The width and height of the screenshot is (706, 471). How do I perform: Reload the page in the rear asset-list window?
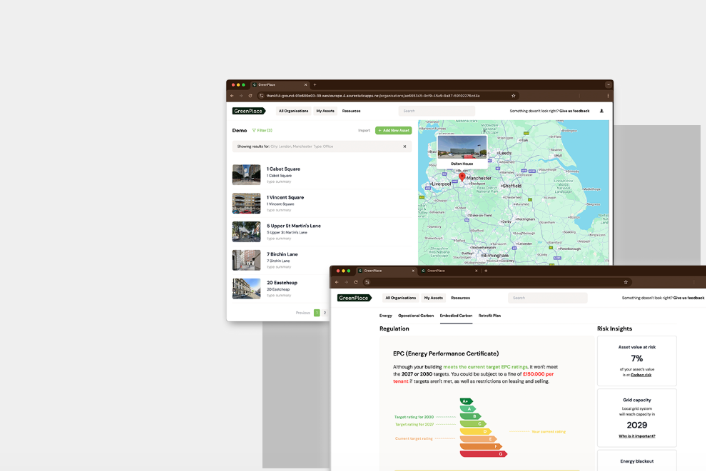250,95
